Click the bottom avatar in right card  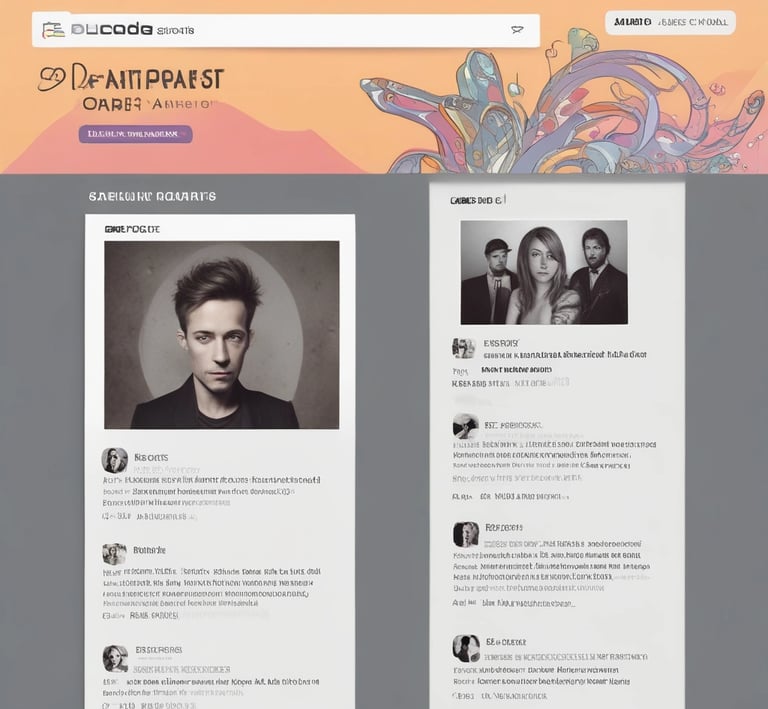click(466, 648)
